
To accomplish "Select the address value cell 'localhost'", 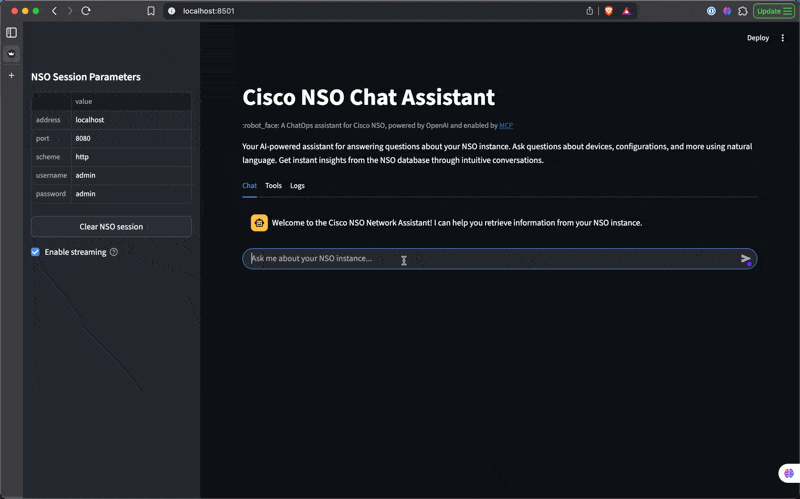I will pos(130,120).
